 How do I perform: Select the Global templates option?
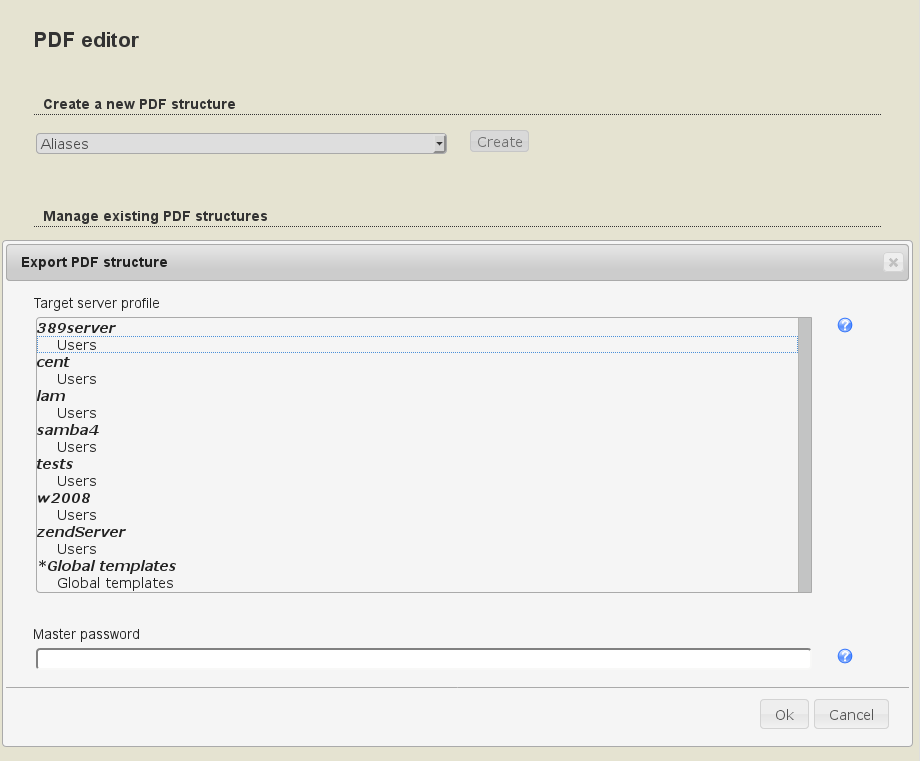[115, 583]
